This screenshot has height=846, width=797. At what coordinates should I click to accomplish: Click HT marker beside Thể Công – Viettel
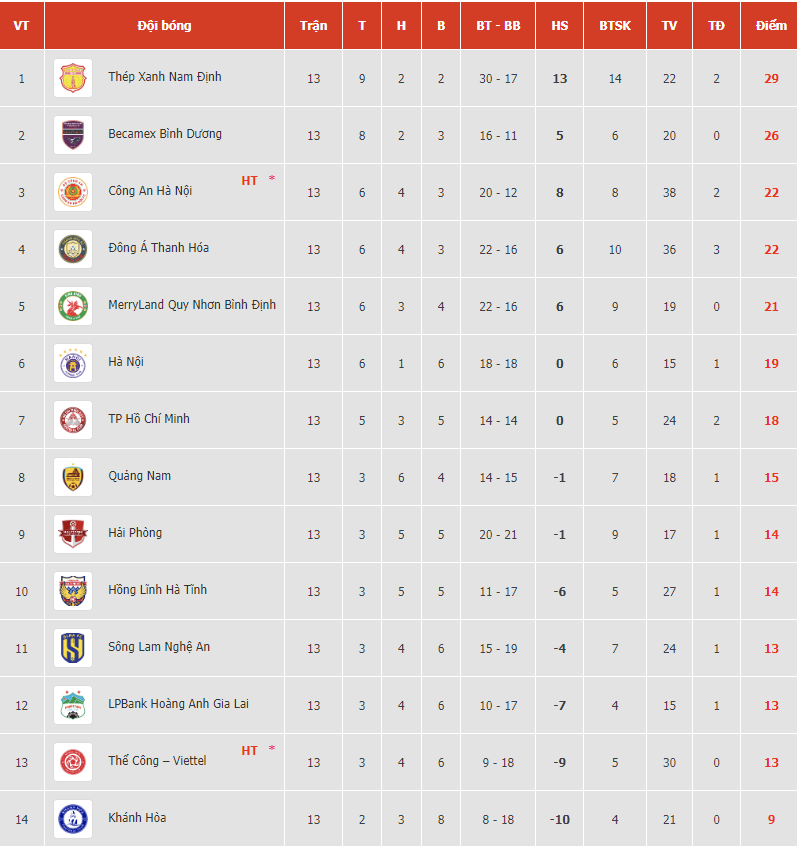click(x=249, y=751)
